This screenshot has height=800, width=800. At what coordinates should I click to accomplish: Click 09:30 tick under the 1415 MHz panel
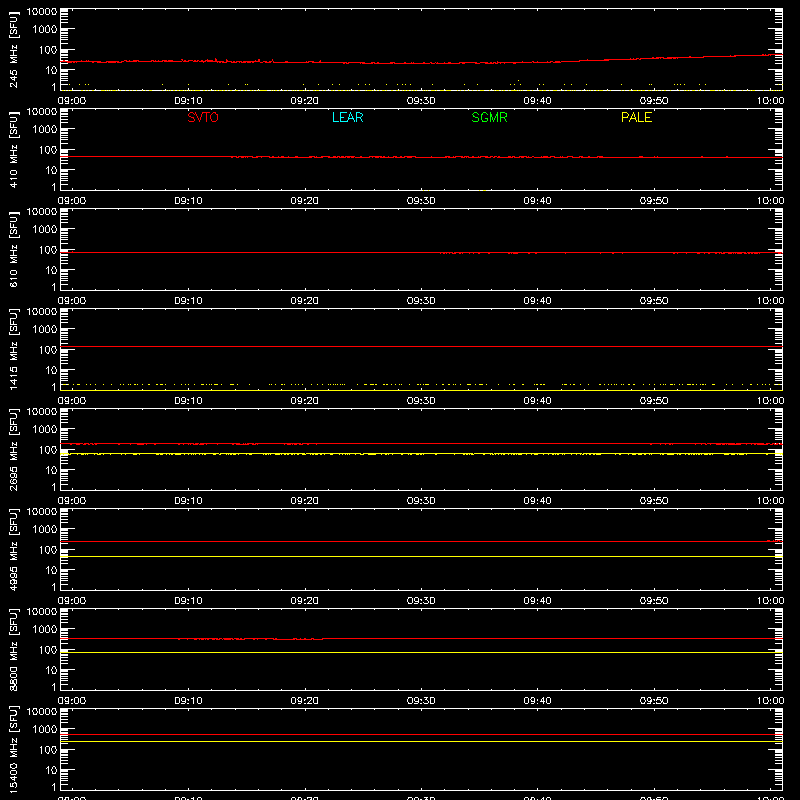point(421,401)
